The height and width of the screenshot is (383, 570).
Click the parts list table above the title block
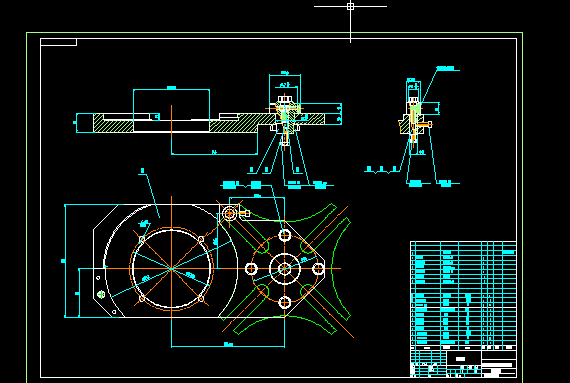(x=463, y=295)
